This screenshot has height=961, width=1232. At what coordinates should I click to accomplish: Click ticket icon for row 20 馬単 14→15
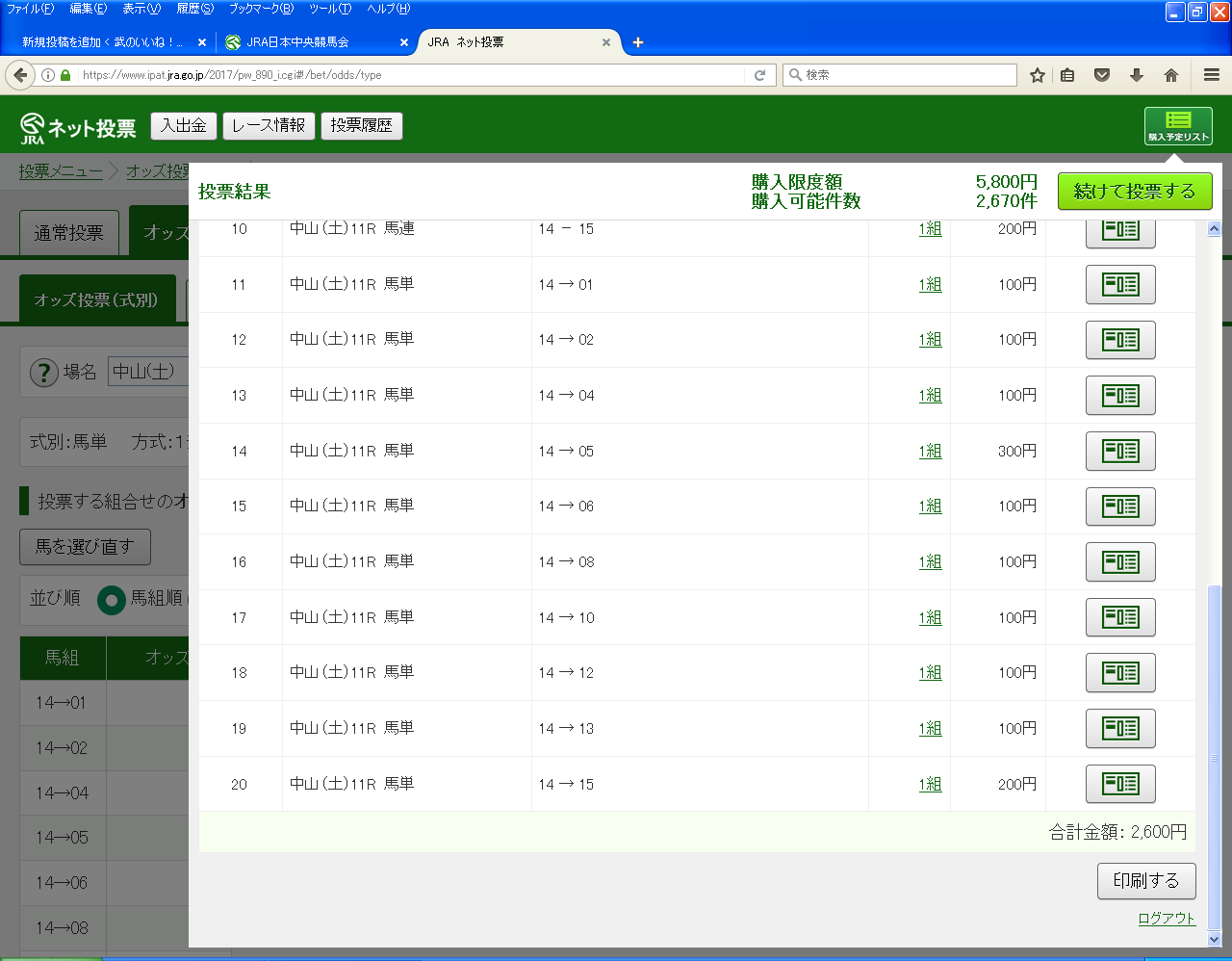1120,784
